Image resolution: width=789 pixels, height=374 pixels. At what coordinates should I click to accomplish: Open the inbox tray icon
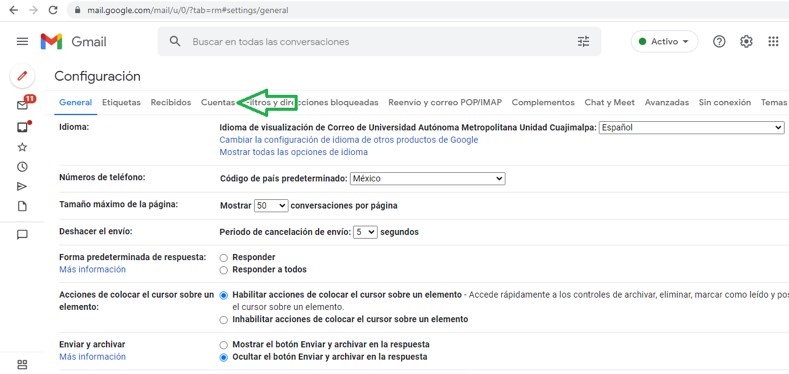(x=23, y=127)
